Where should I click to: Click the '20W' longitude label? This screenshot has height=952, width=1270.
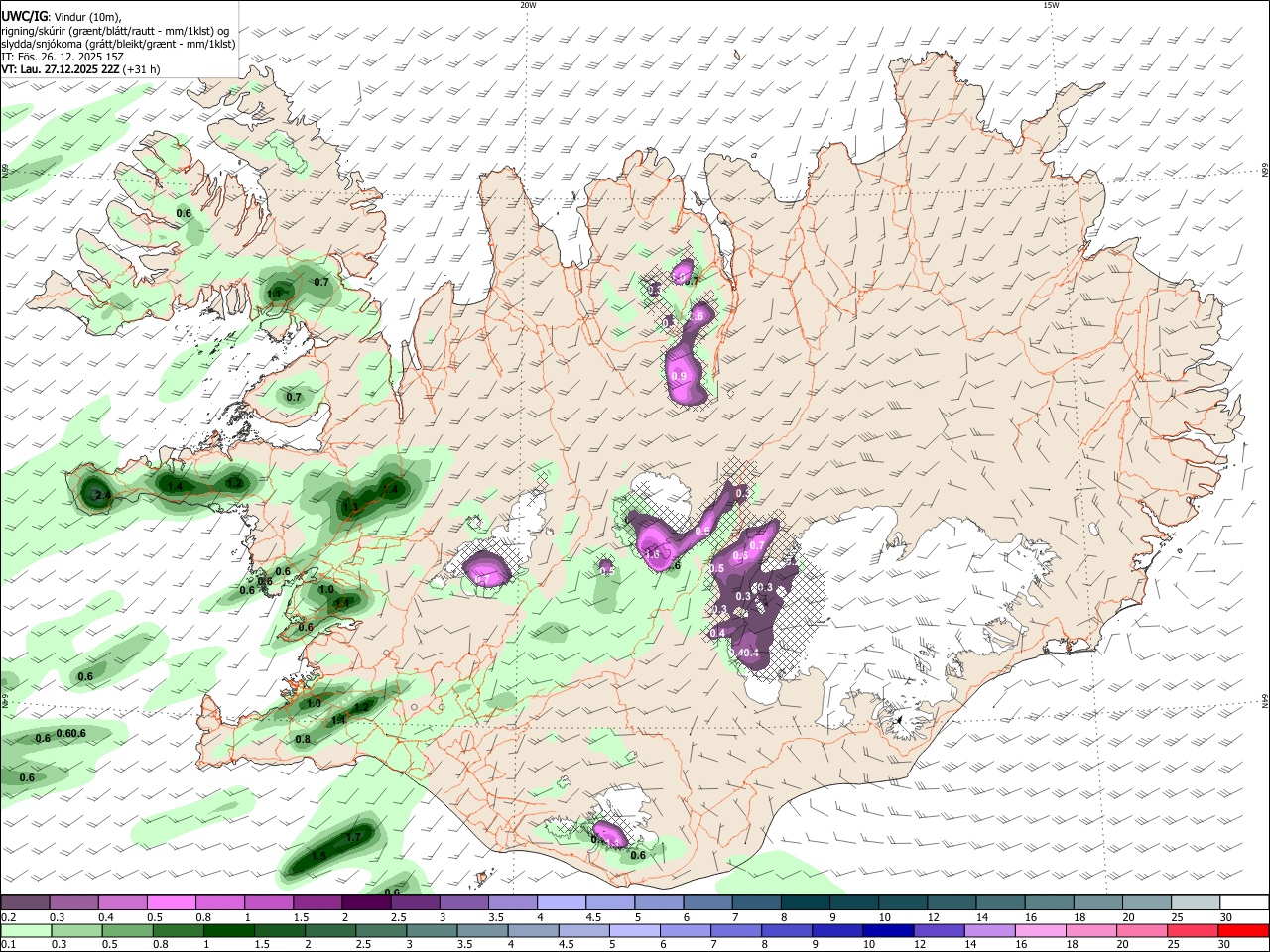[528, 5]
